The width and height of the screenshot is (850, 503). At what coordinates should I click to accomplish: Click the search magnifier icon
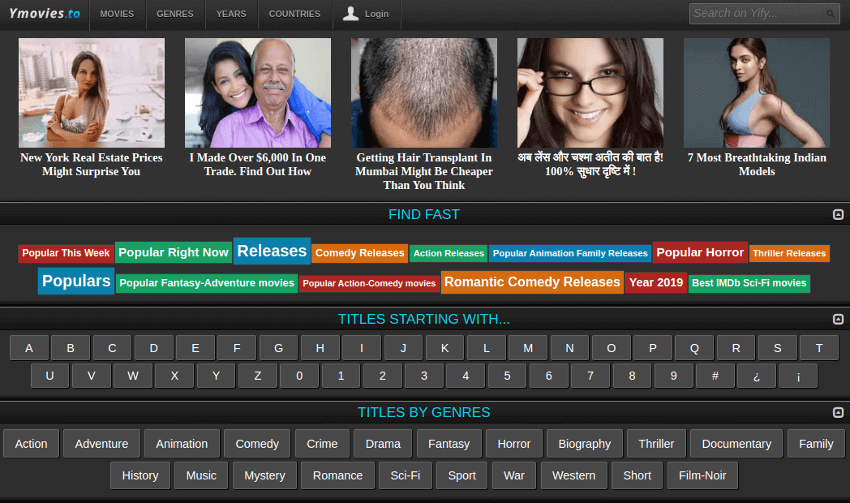[x=830, y=14]
